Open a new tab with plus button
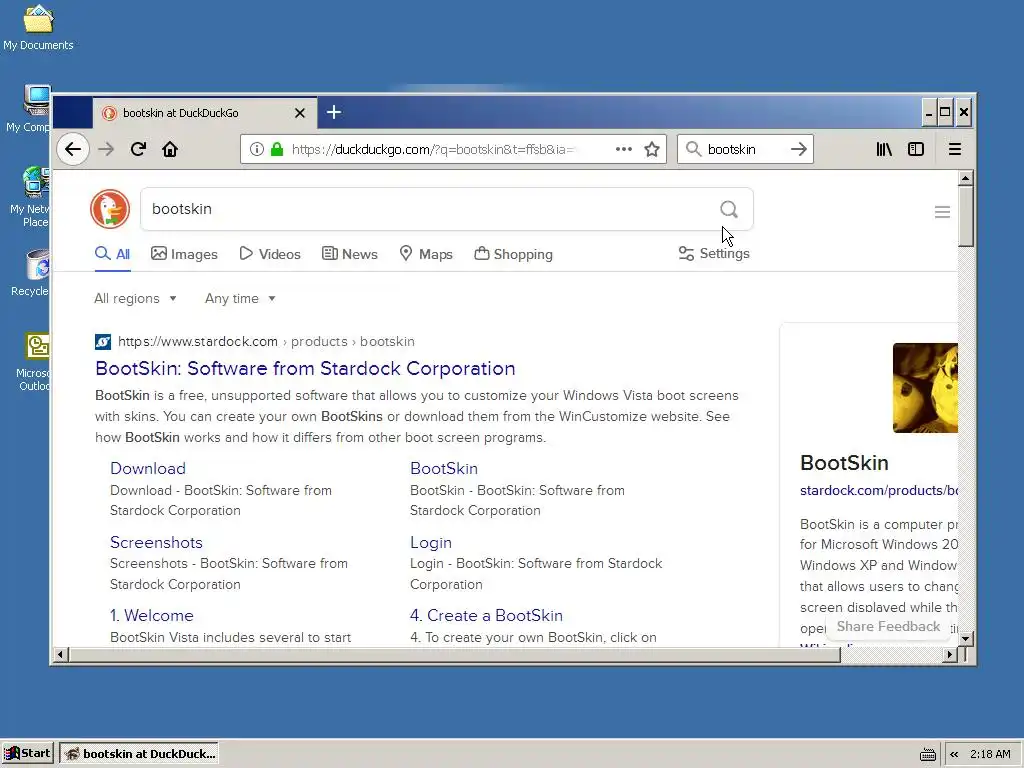The width and height of the screenshot is (1024, 768). click(x=334, y=112)
